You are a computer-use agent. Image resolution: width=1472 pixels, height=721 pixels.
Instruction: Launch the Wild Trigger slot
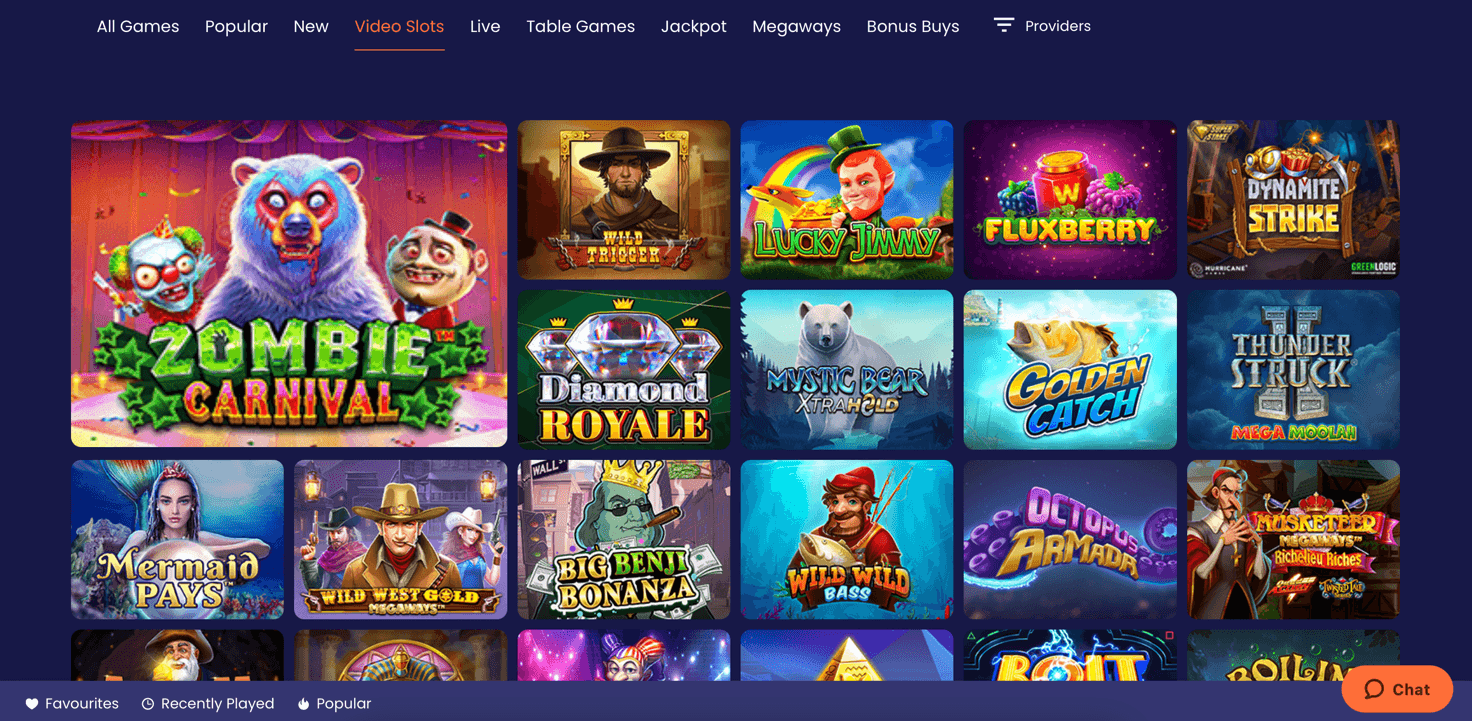click(x=624, y=200)
